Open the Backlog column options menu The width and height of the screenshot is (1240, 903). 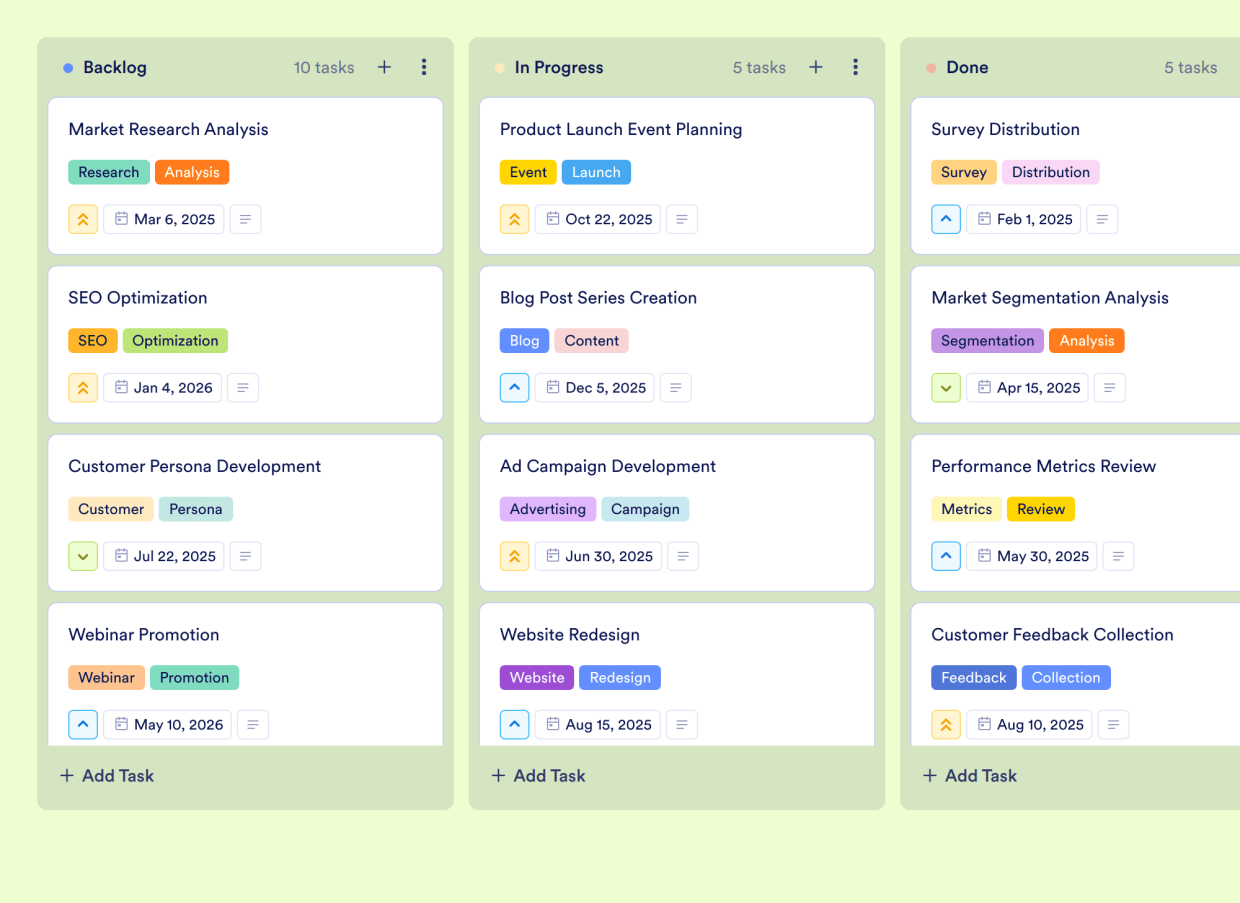pos(424,67)
